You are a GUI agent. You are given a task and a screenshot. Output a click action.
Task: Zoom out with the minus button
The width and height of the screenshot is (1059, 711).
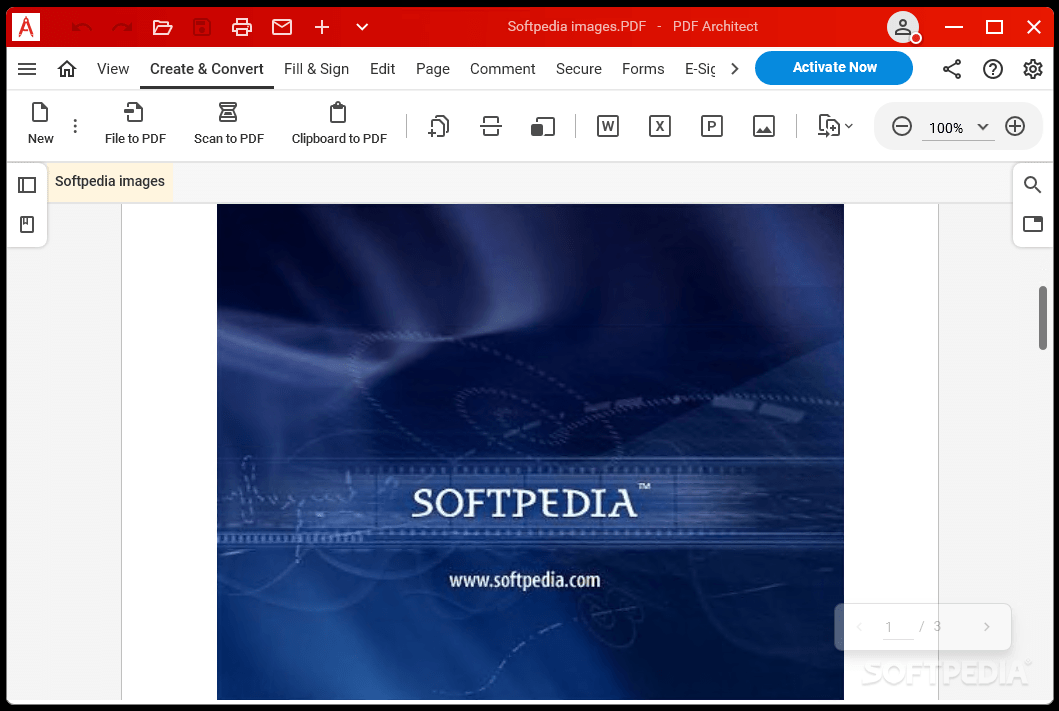coord(902,126)
